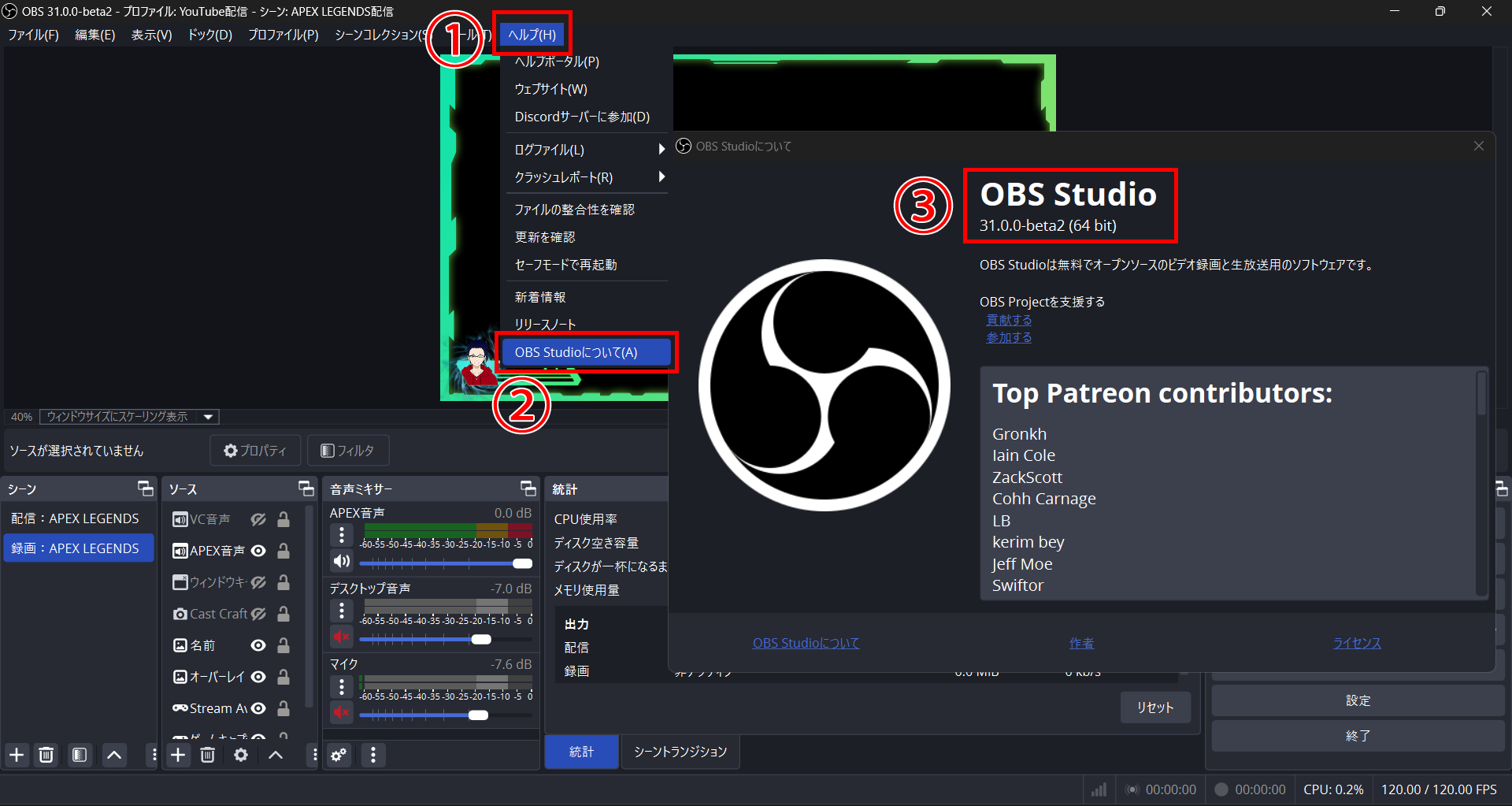
Task: Hide the APEX音声 source
Action: coord(258,551)
